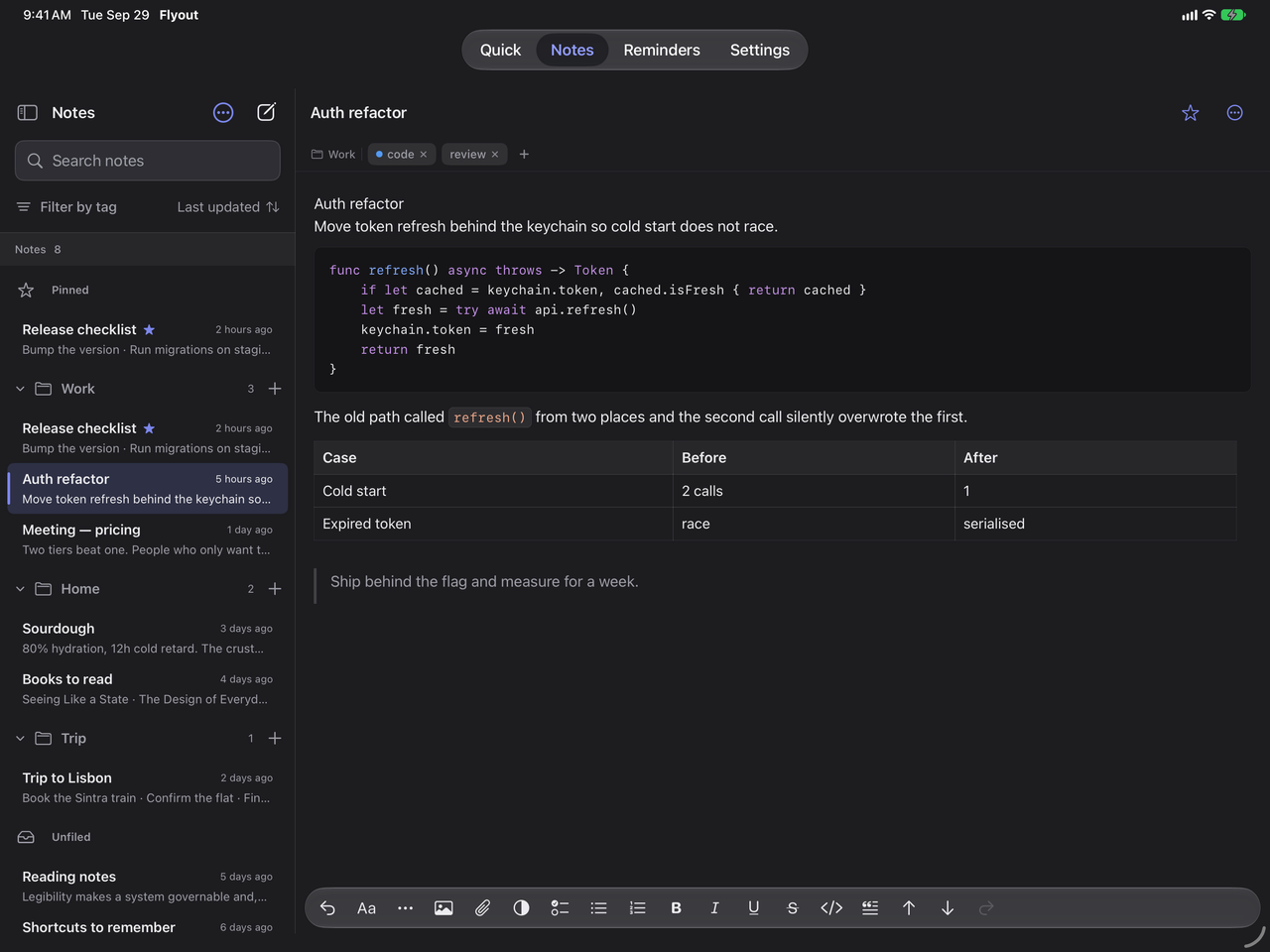Image resolution: width=1270 pixels, height=952 pixels.
Task: Move the block up with arrow
Action: click(909, 908)
